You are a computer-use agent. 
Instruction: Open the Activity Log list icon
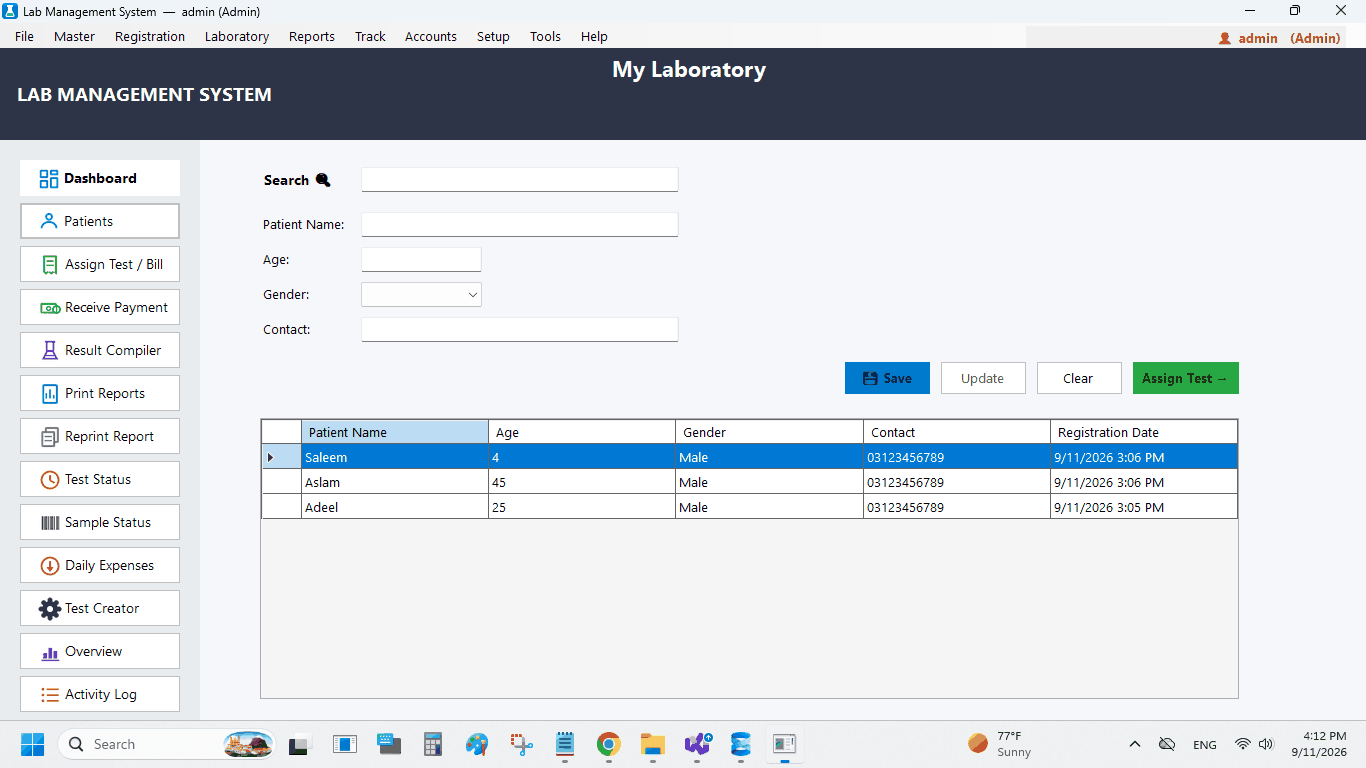point(50,695)
